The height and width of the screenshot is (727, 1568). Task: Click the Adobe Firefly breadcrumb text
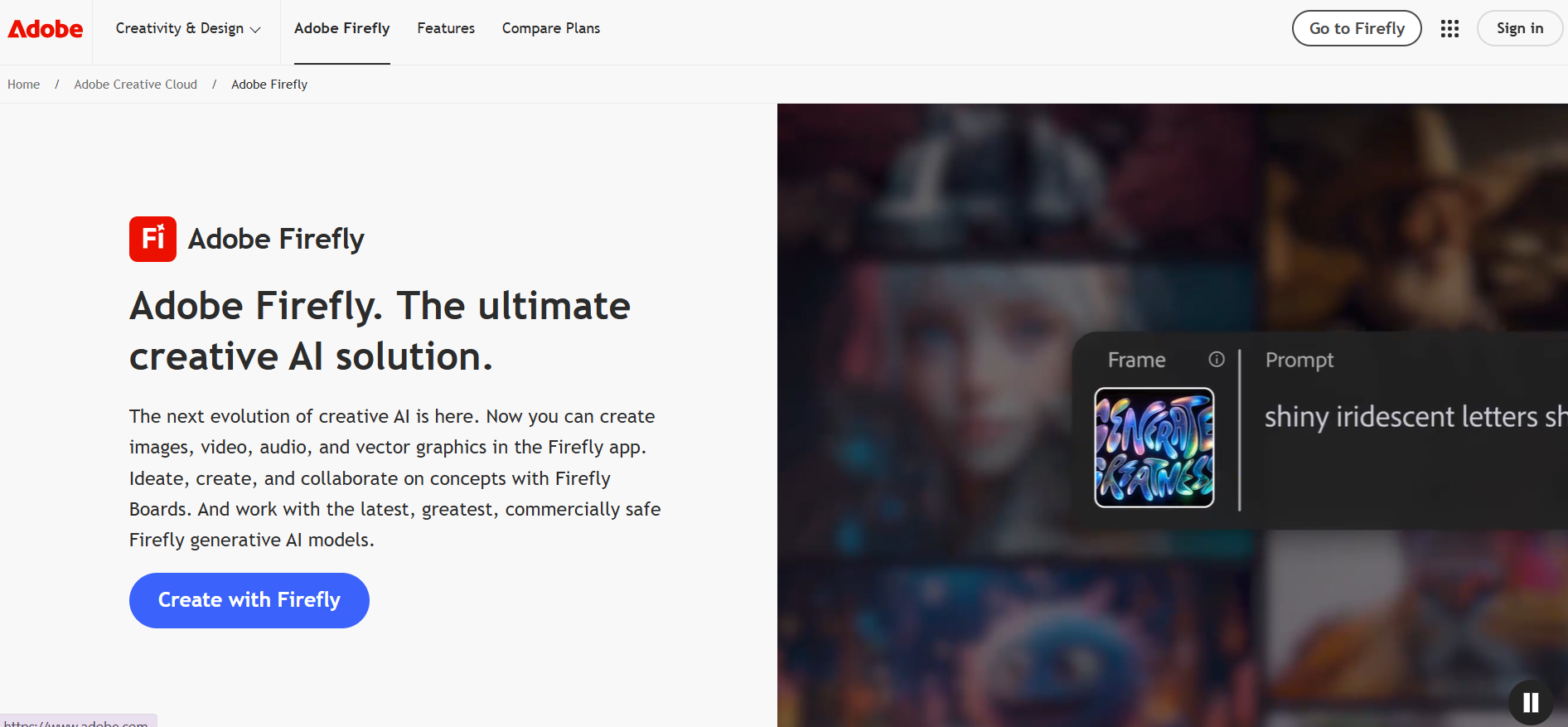269,85
